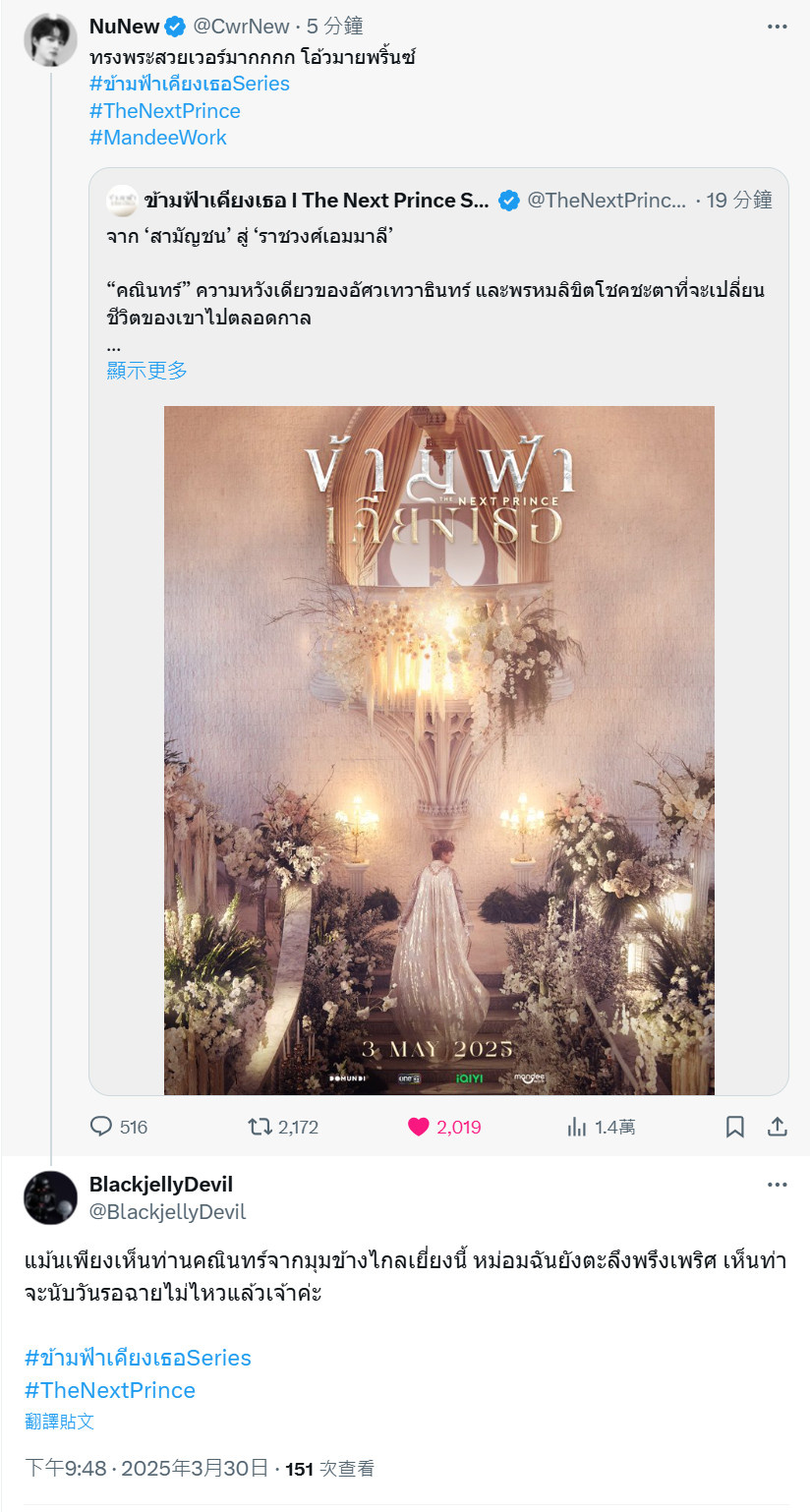The image size is (810, 1512).
Task: Retweet the NuNew post
Action: click(283, 1127)
